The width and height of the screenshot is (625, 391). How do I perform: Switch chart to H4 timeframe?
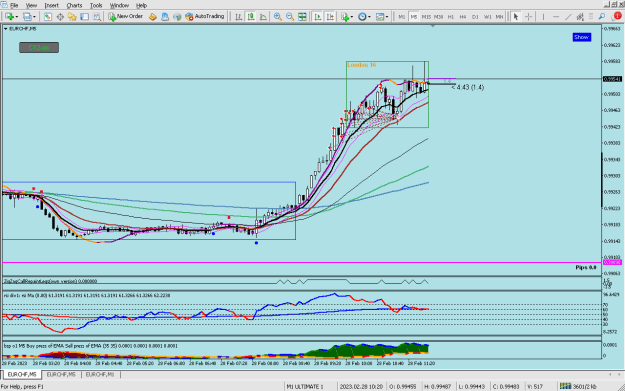point(463,17)
